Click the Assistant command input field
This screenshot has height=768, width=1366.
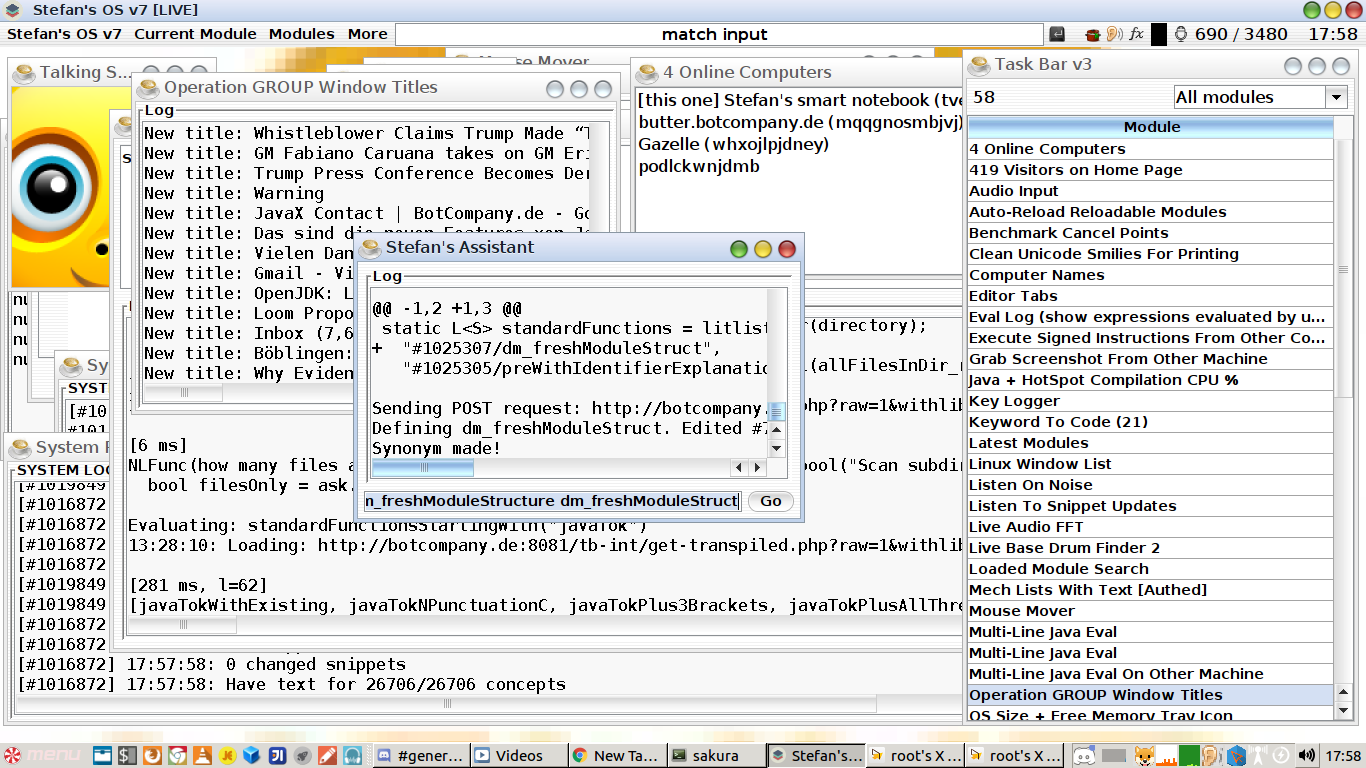[553, 501]
